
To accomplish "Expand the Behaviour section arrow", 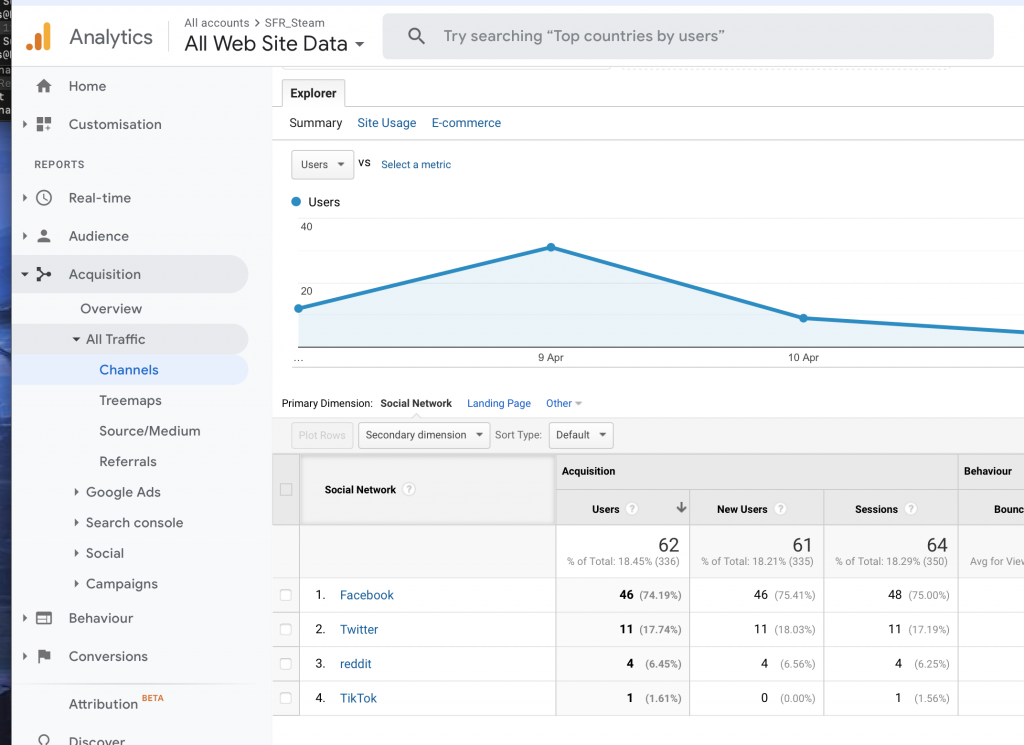I will [25, 618].
